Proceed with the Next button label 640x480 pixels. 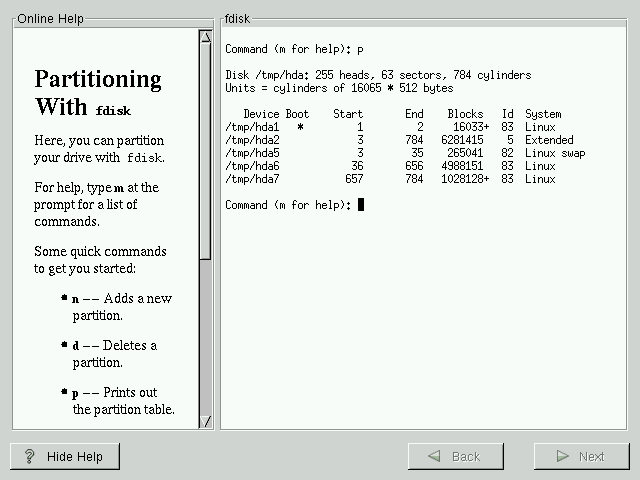click(591, 456)
